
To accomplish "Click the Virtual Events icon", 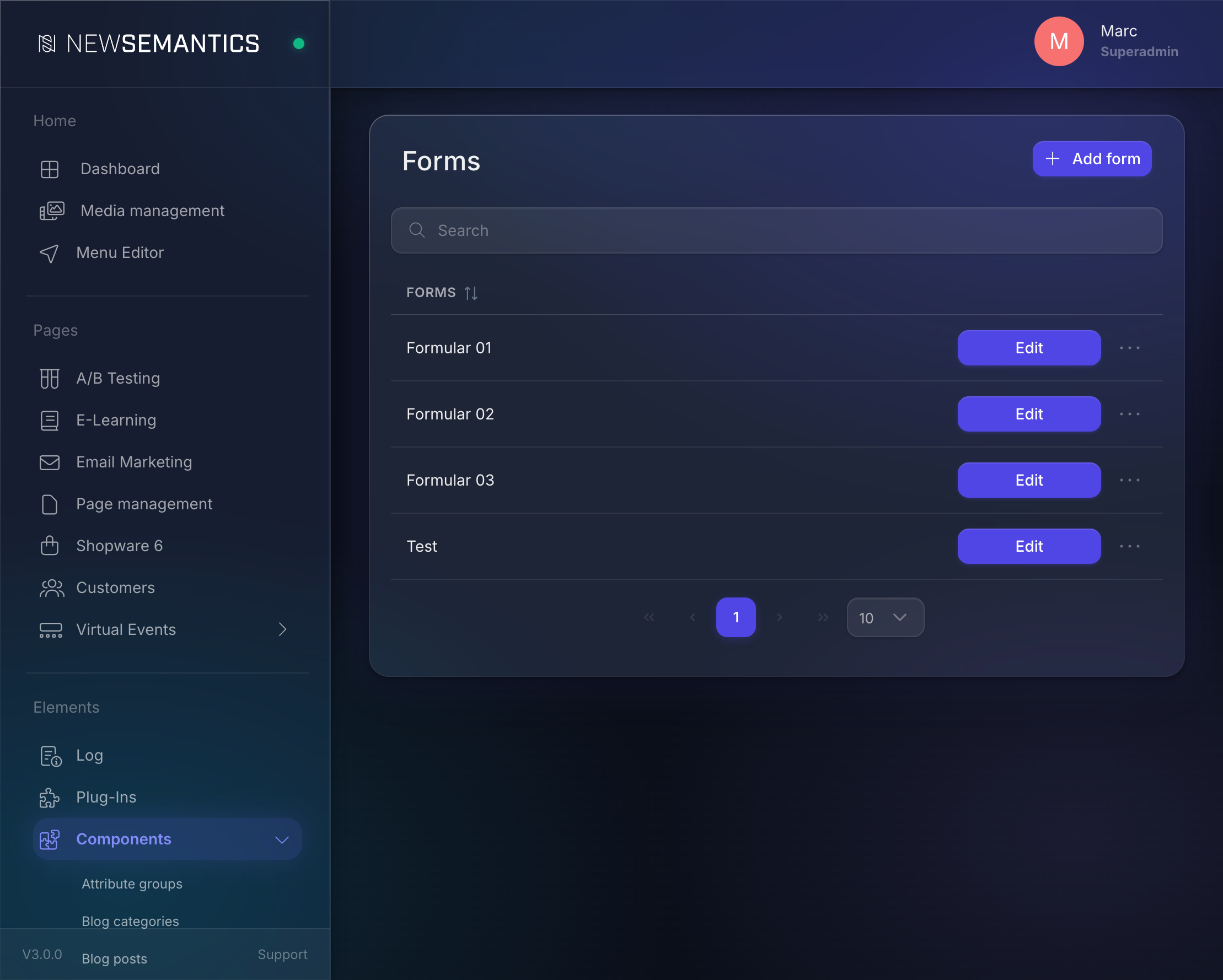I will (51, 629).
